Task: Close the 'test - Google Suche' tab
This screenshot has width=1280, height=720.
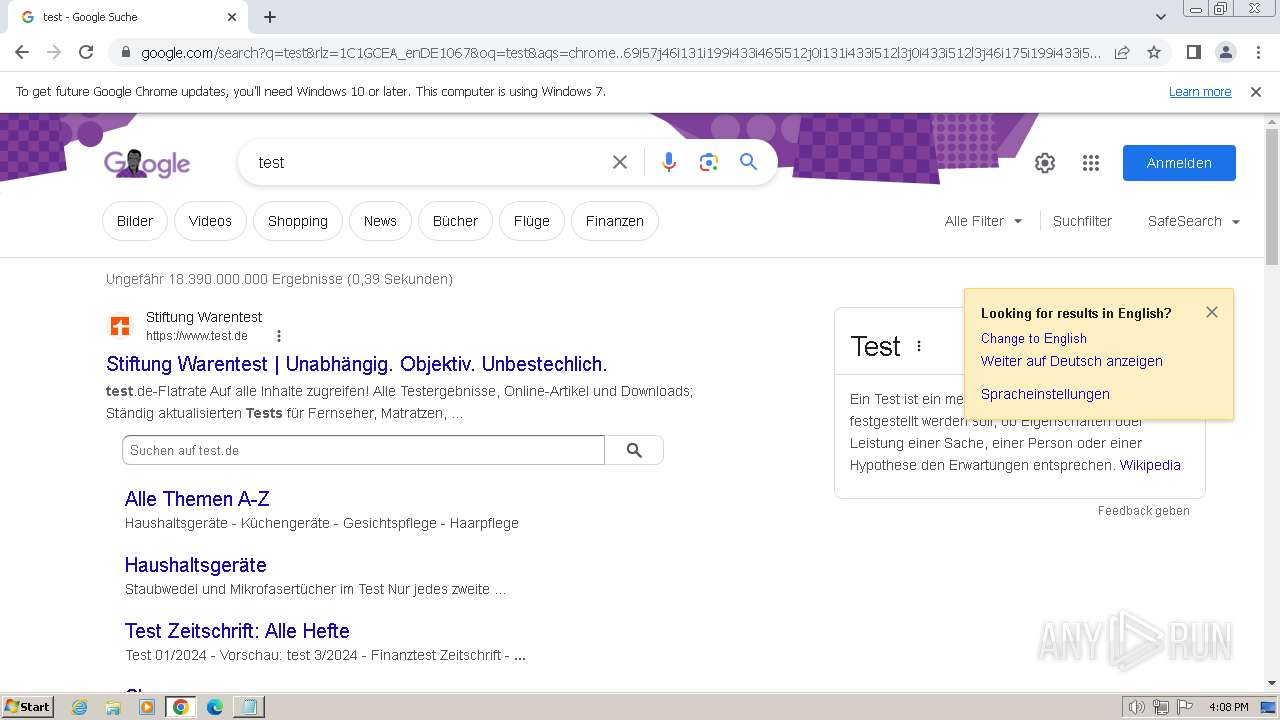Action: pos(232,17)
